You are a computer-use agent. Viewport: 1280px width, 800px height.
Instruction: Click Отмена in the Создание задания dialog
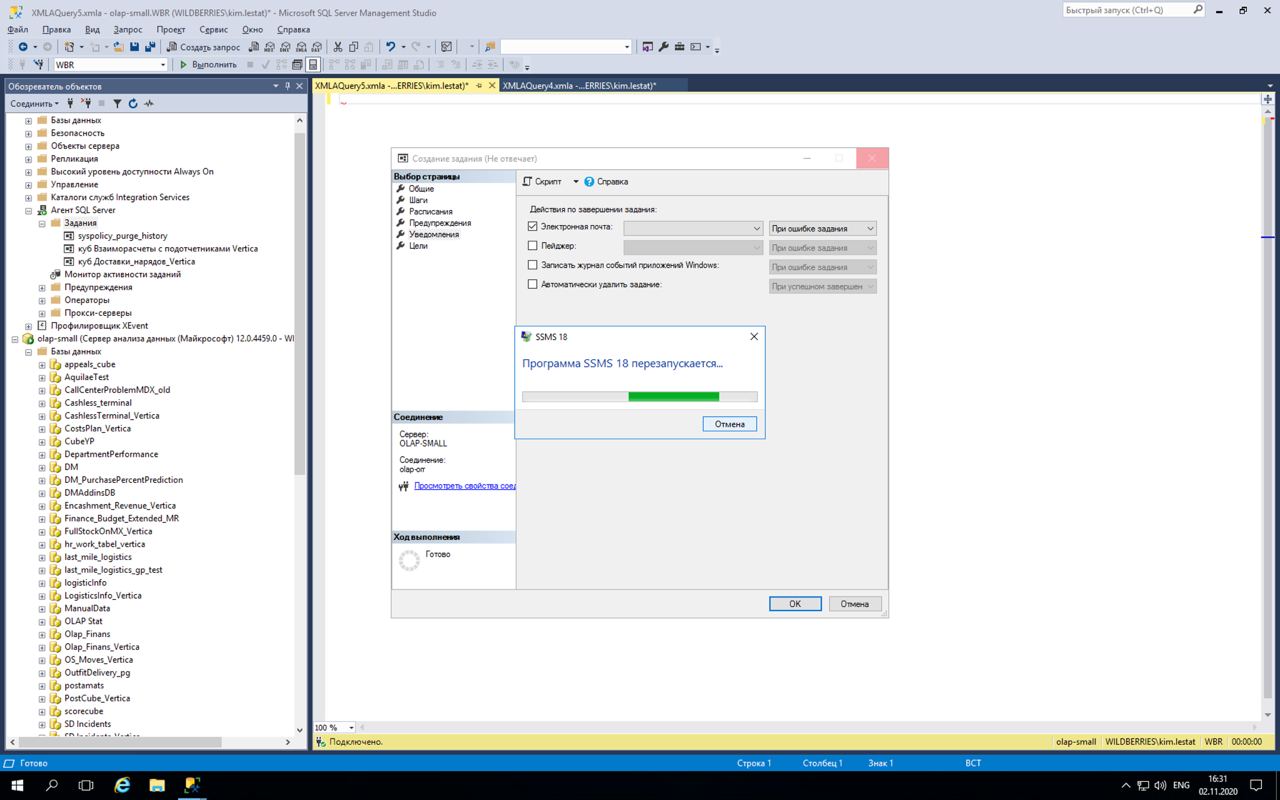pyautogui.click(x=855, y=604)
